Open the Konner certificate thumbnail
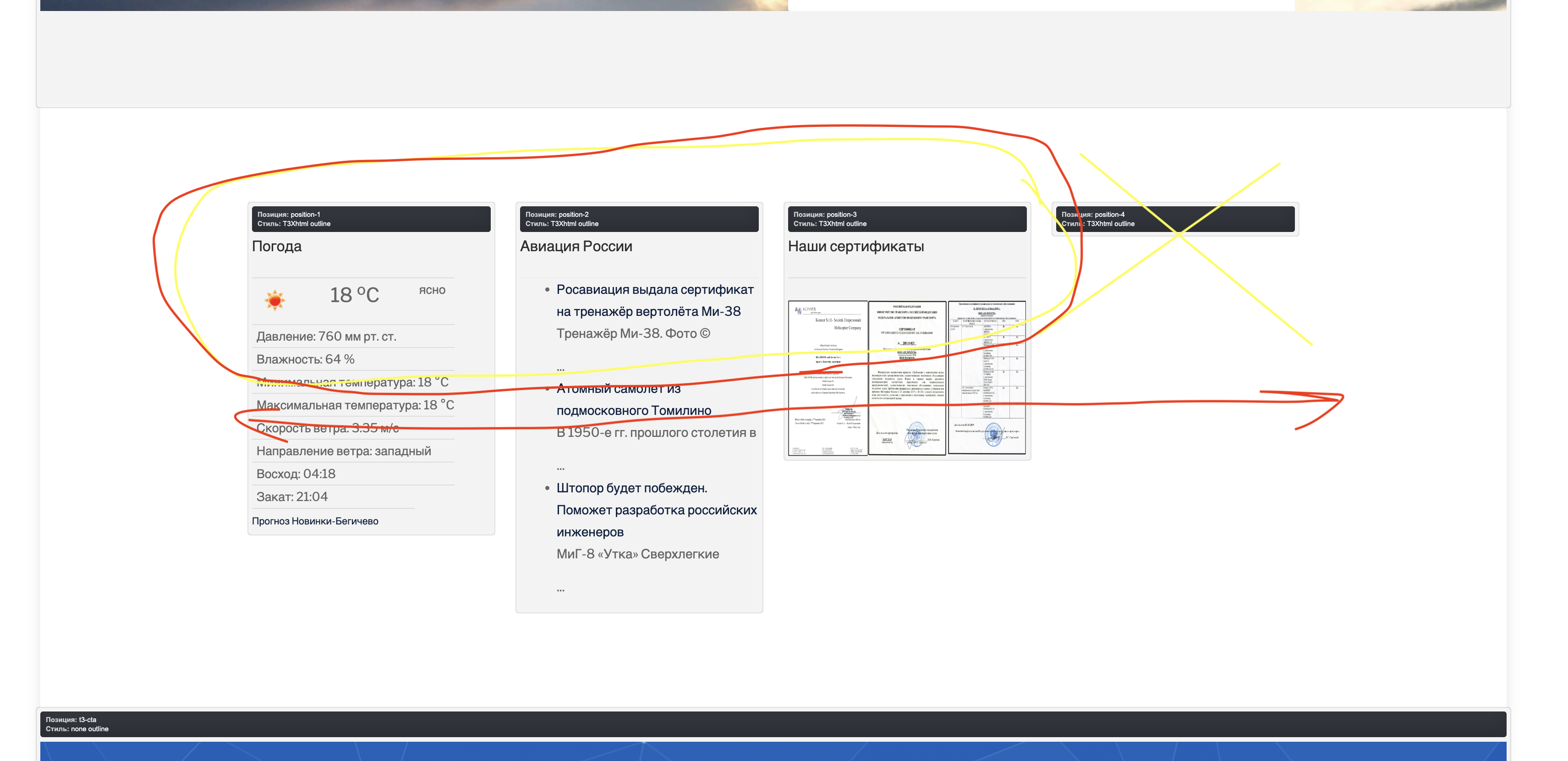This screenshot has height=761, width=1568. pyautogui.click(x=827, y=377)
